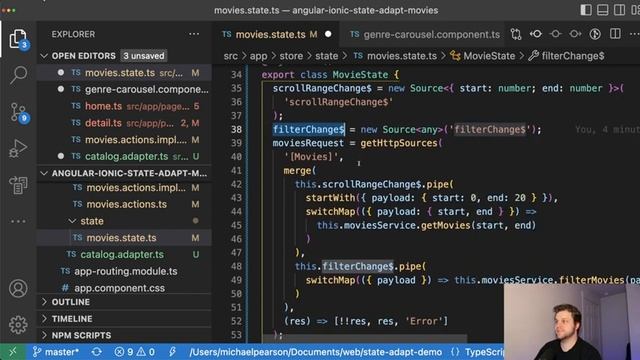This screenshot has width=640, height=360.
Task: Click src breadcrumb segment
Action: (230, 56)
